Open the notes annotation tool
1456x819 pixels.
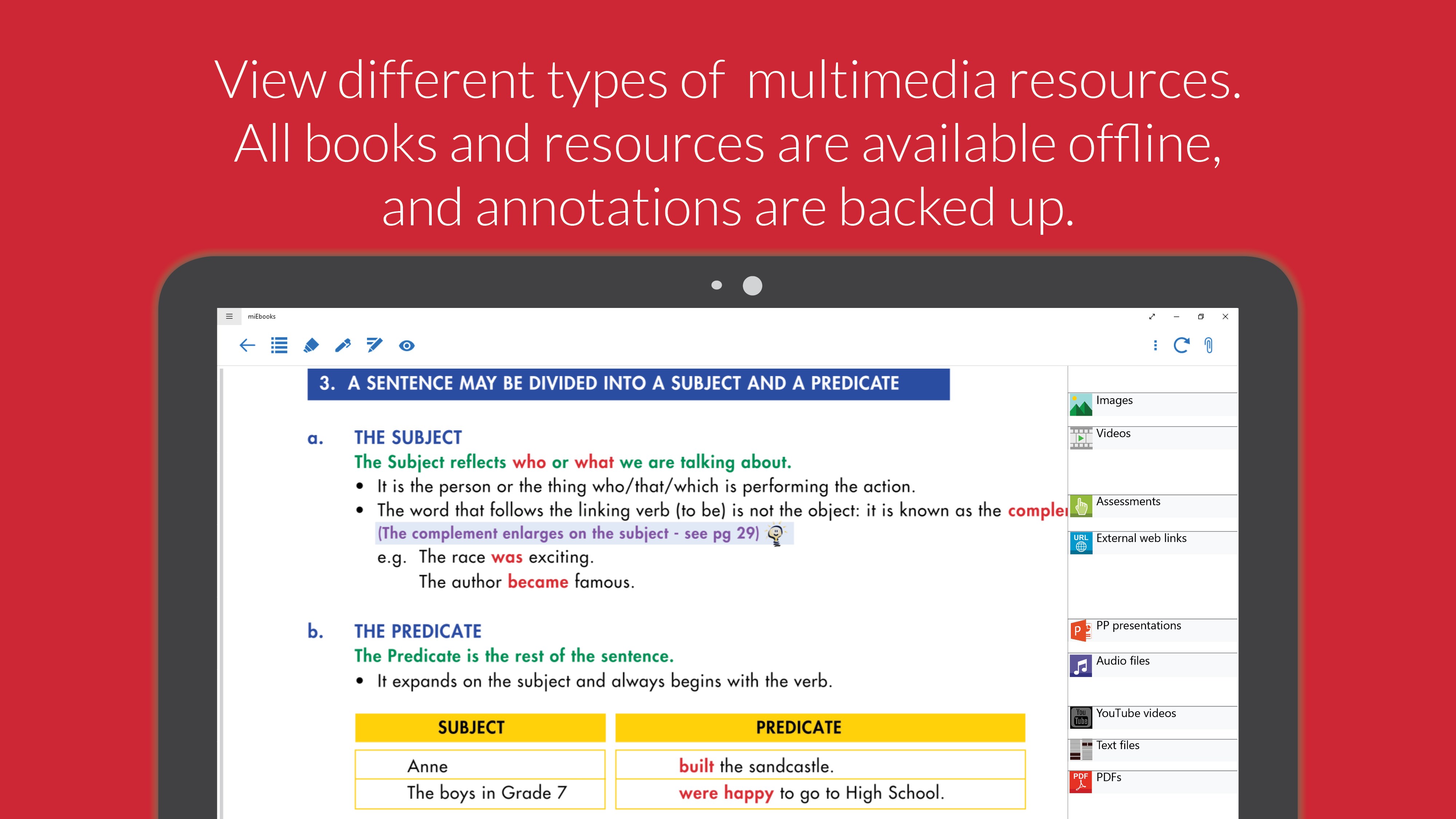(x=374, y=345)
